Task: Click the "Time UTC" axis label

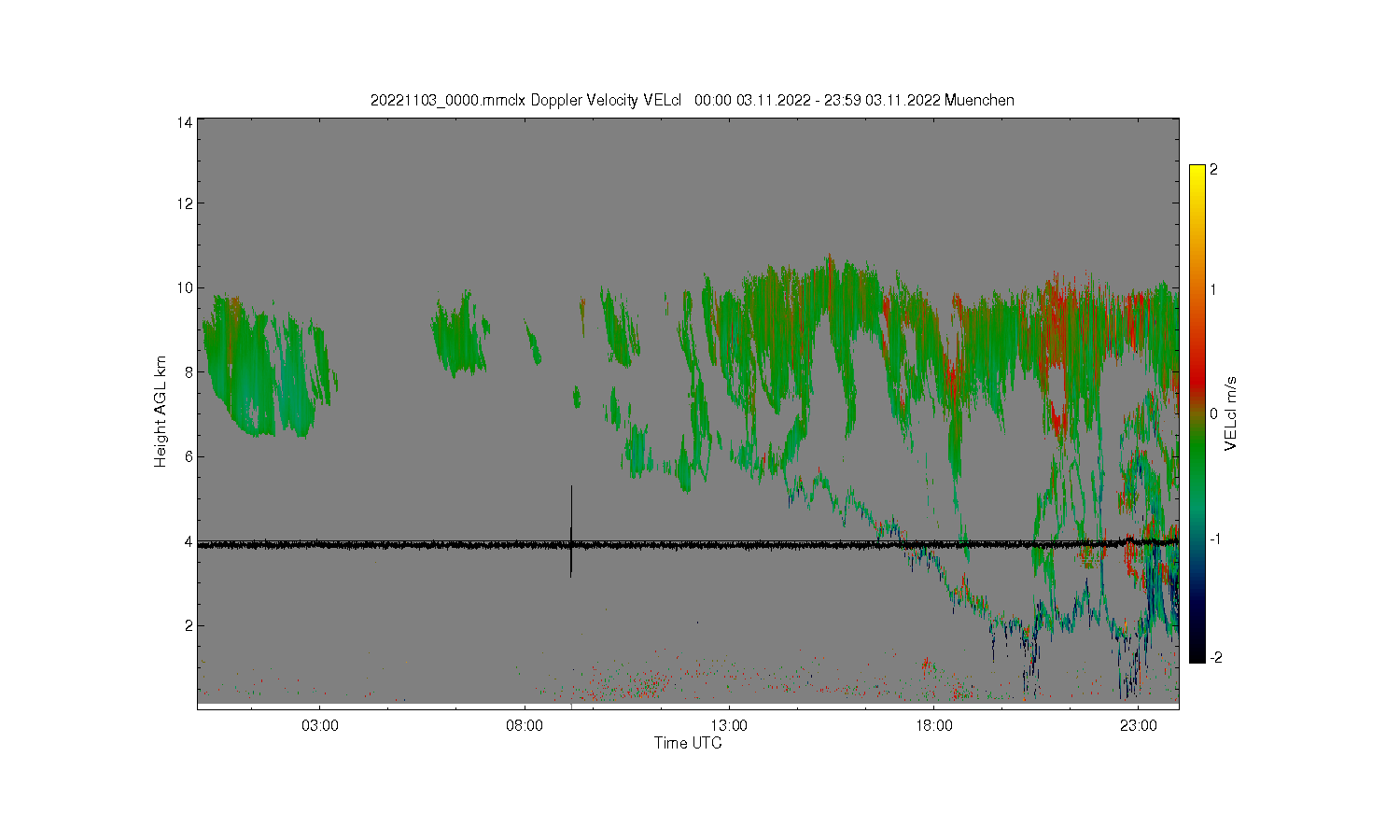Action: (688, 743)
